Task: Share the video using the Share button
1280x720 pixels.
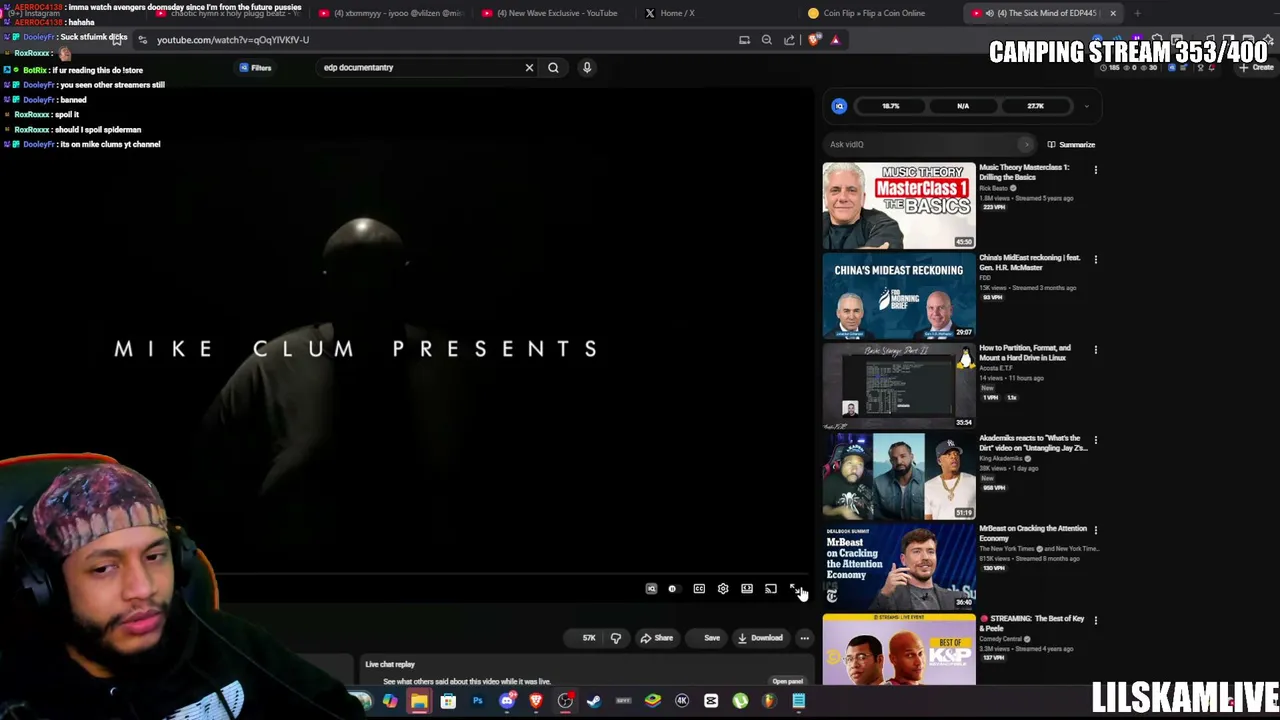Action: [657, 638]
